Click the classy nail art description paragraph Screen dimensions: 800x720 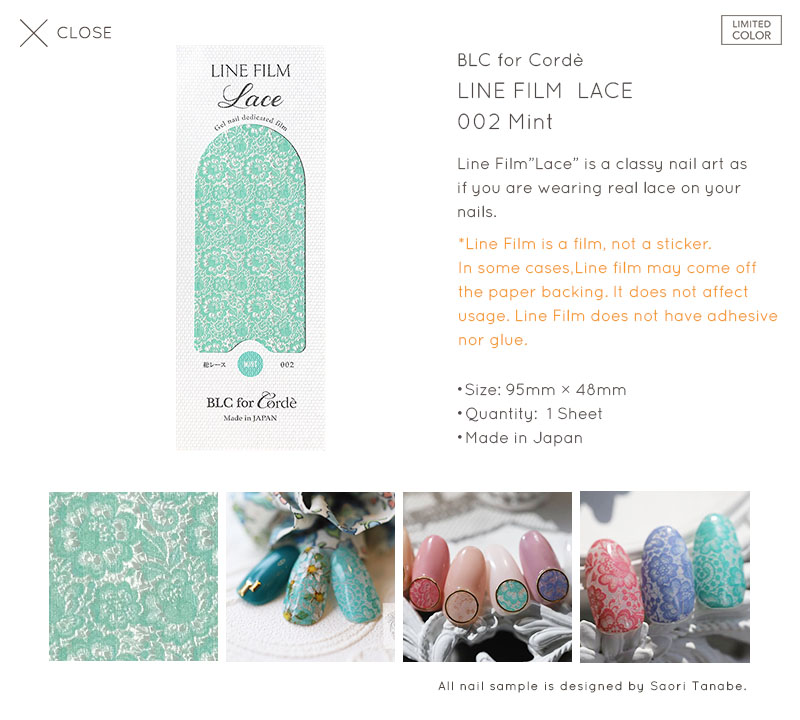point(602,188)
